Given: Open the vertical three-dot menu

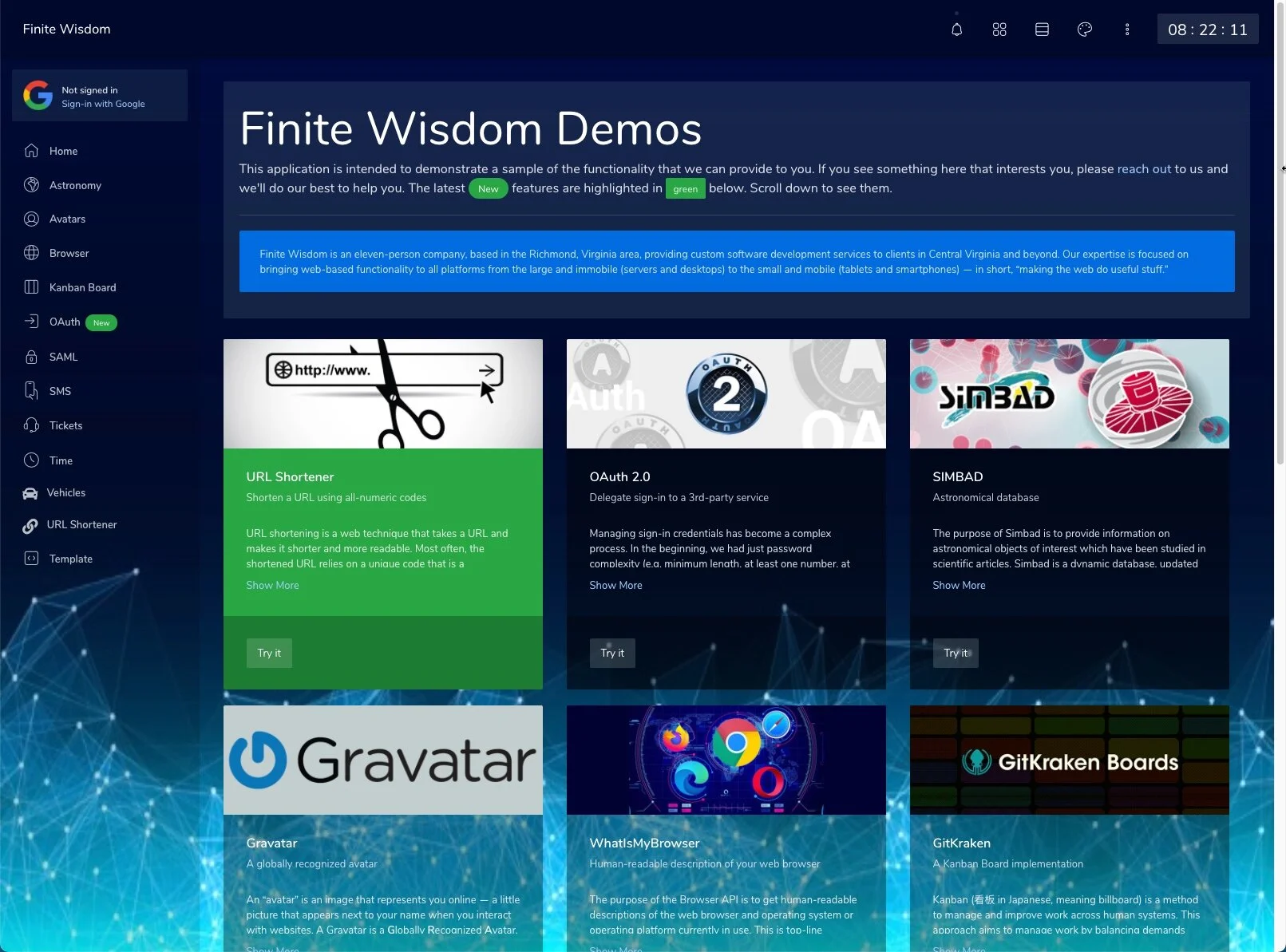Looking at the screenshot, I should tap(1127, 30).
